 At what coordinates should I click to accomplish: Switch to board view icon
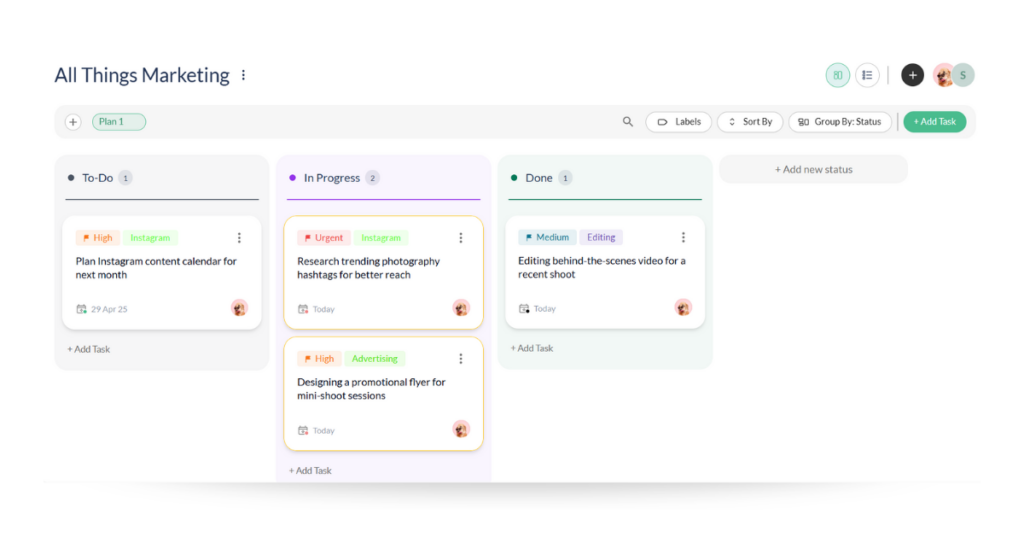tap(837, 75)
